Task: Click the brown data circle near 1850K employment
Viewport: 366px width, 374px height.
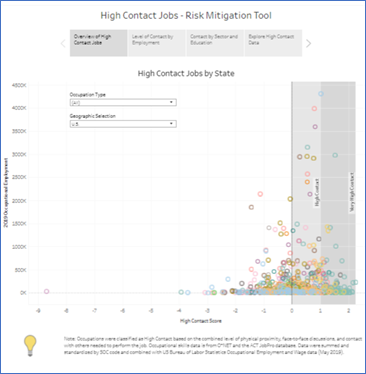Action: tap(251, 207)
